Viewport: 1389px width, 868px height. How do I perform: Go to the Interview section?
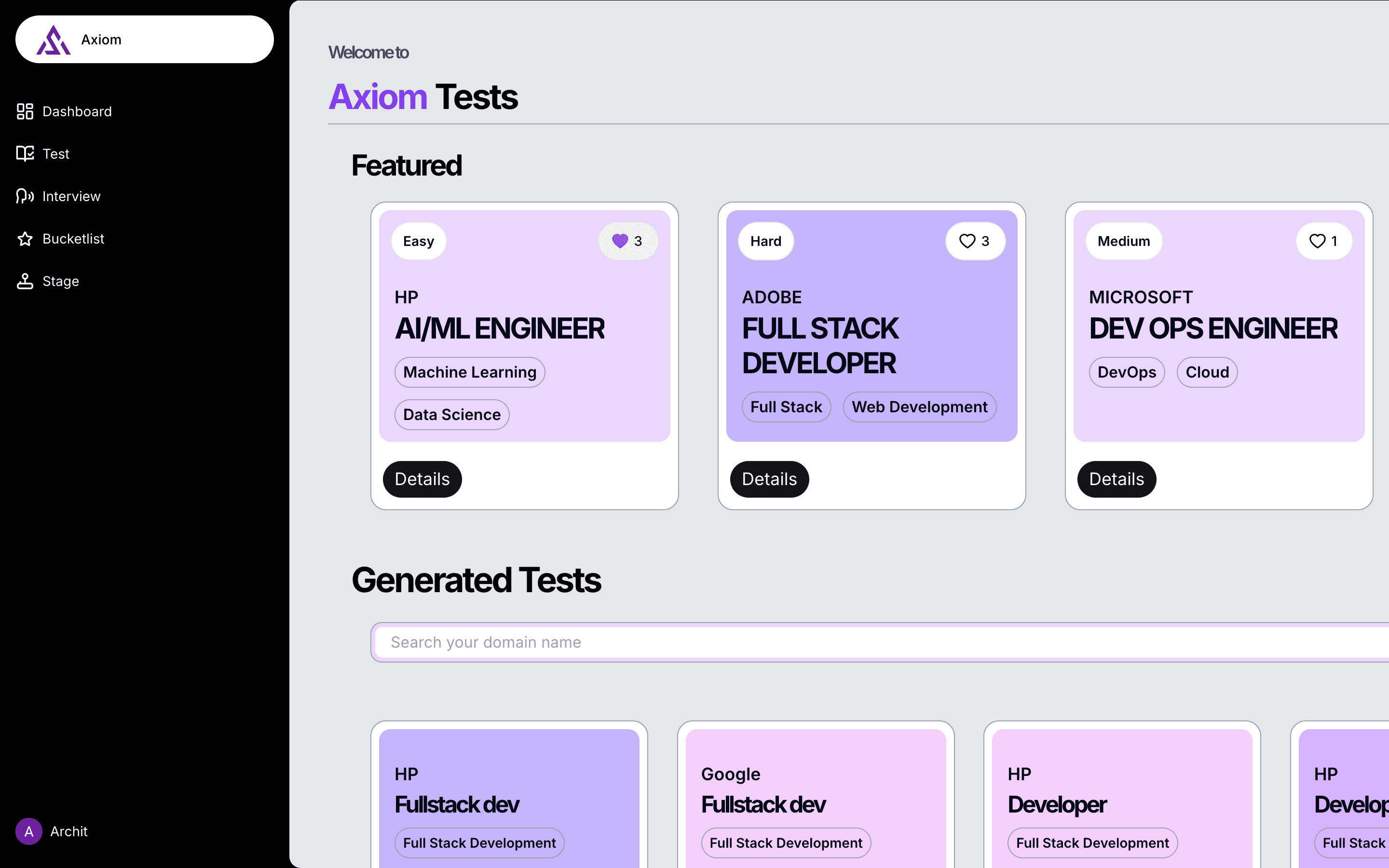coord(71,196)
